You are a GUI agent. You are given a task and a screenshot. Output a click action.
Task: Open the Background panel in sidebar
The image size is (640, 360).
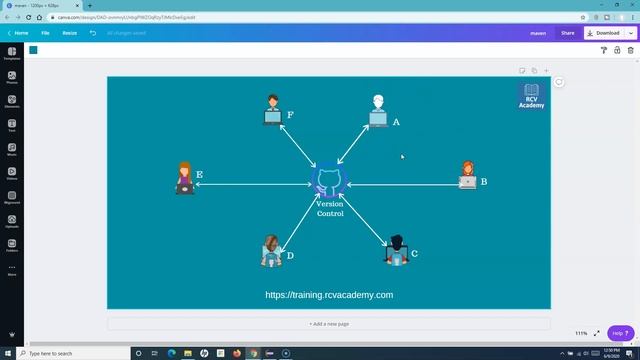pyautogui.click(x=12, y=198)
